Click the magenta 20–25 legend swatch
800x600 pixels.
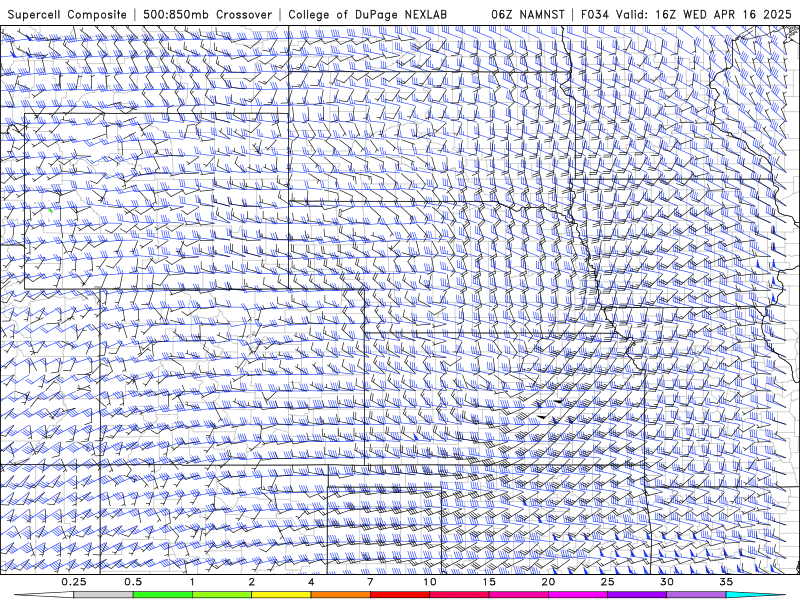[578, 595]
